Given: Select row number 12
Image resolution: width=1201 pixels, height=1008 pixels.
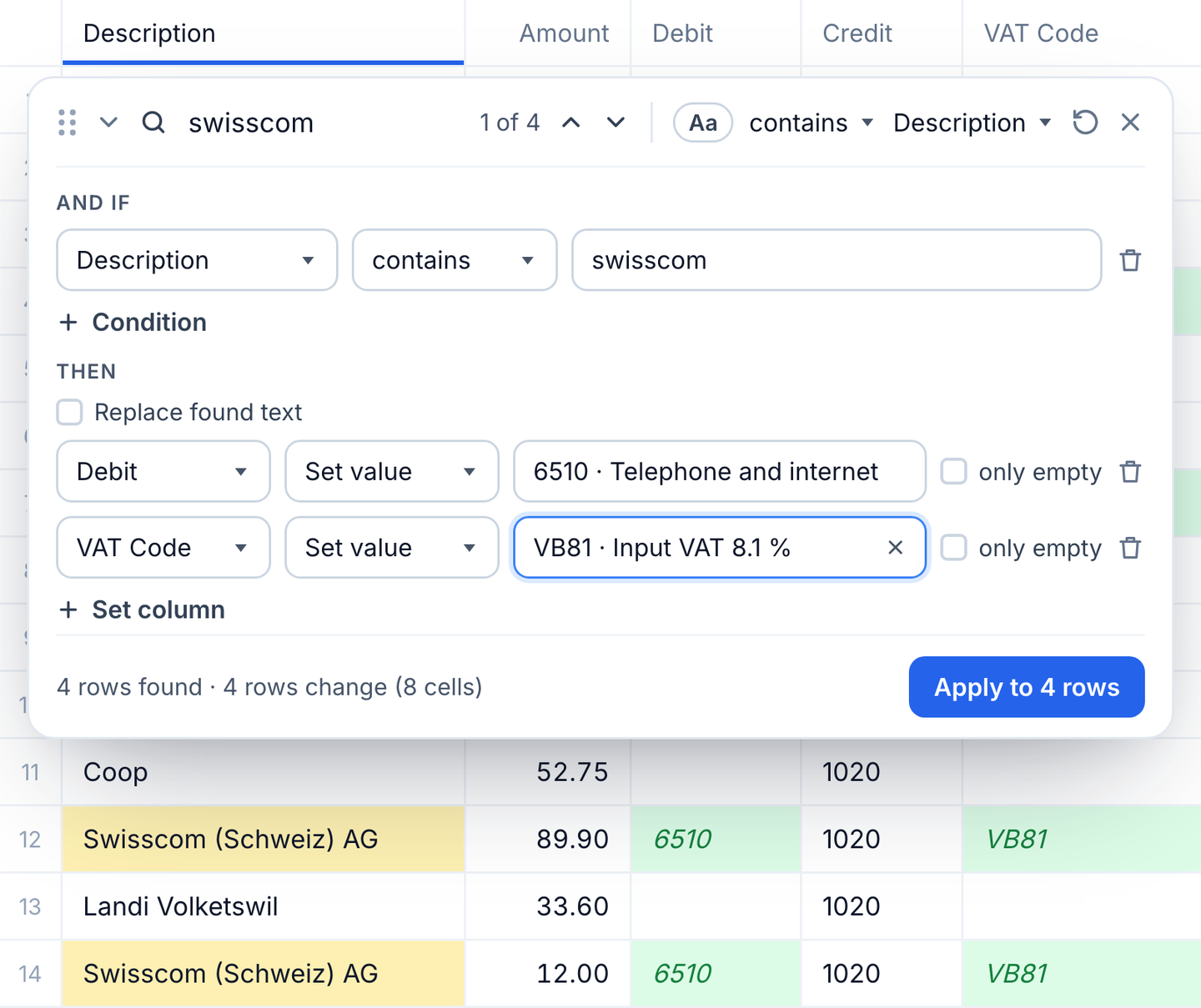Looking at the screenshot, I should point(30,839).
